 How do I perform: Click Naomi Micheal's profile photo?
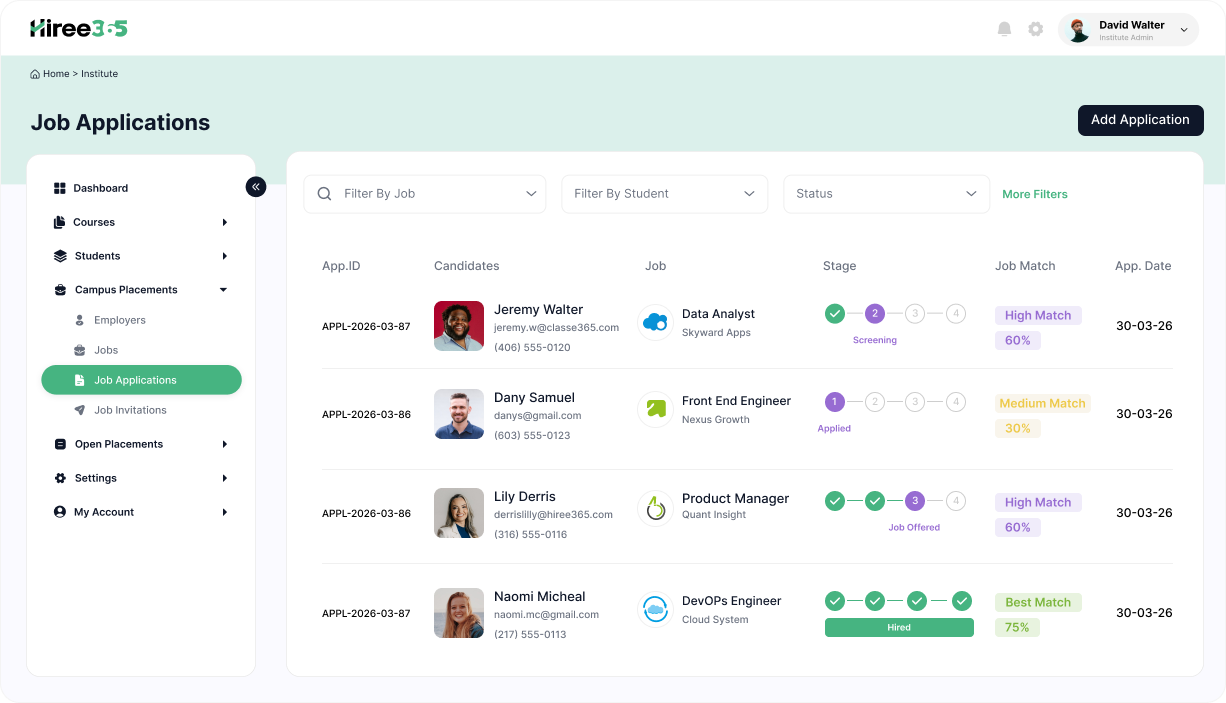[459, 613]
